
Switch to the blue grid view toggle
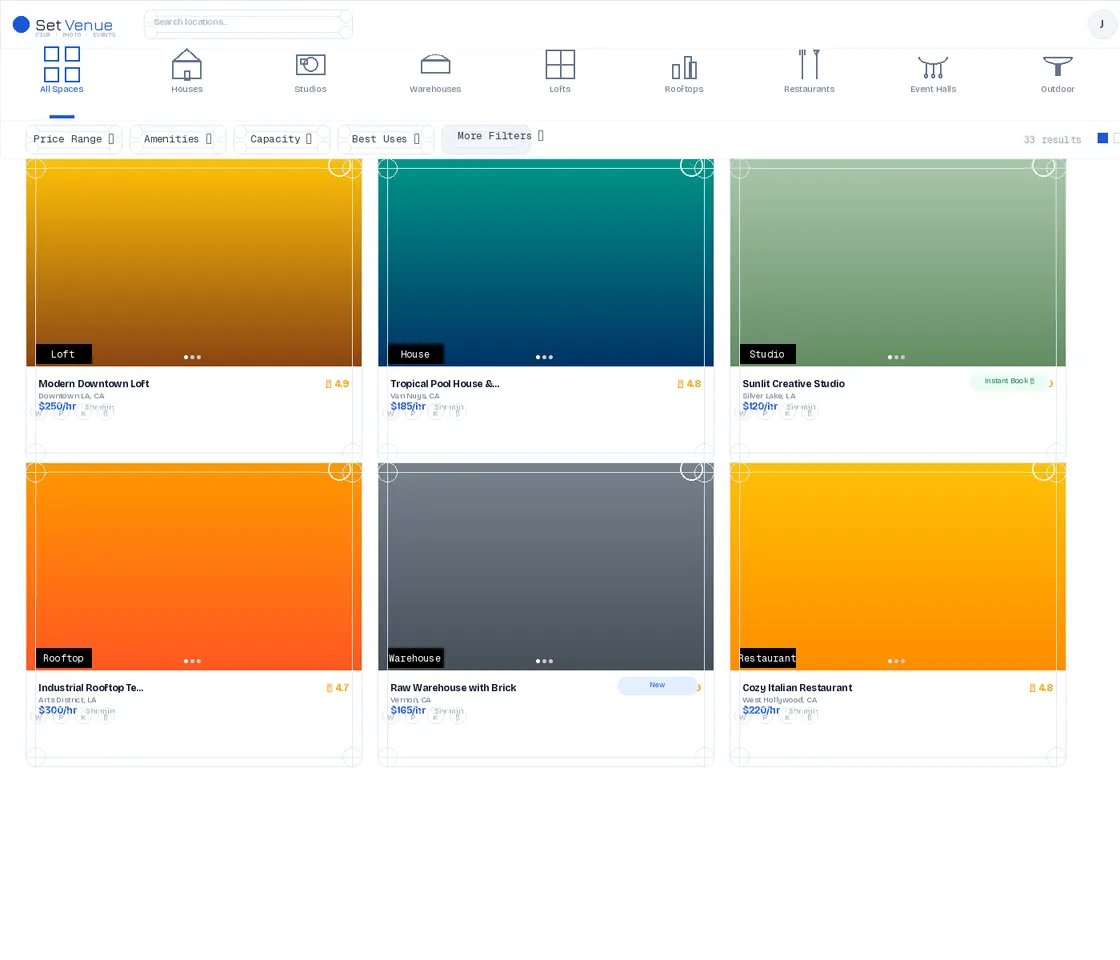pos(1102,138)
